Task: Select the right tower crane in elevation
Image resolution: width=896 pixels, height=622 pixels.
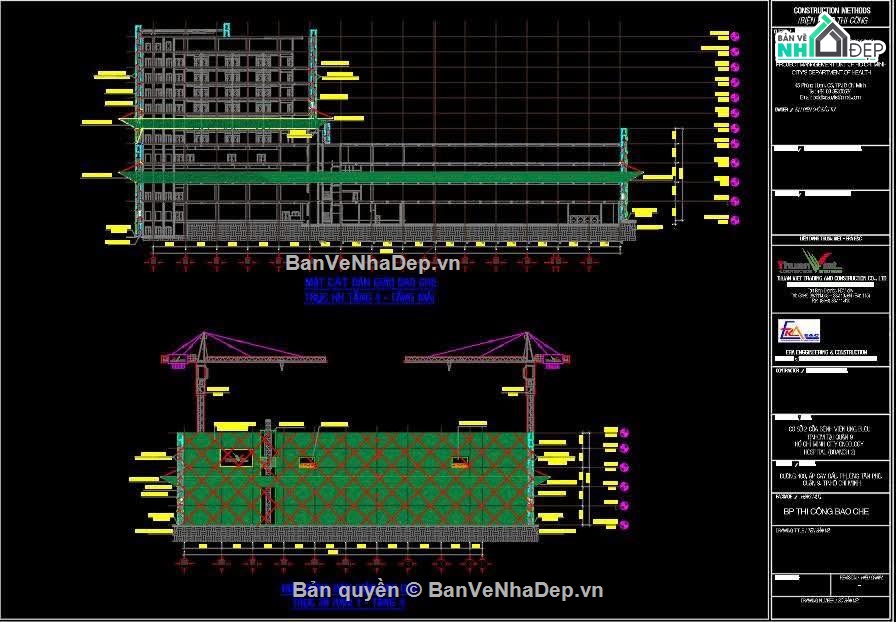Action: click(487, 380)
